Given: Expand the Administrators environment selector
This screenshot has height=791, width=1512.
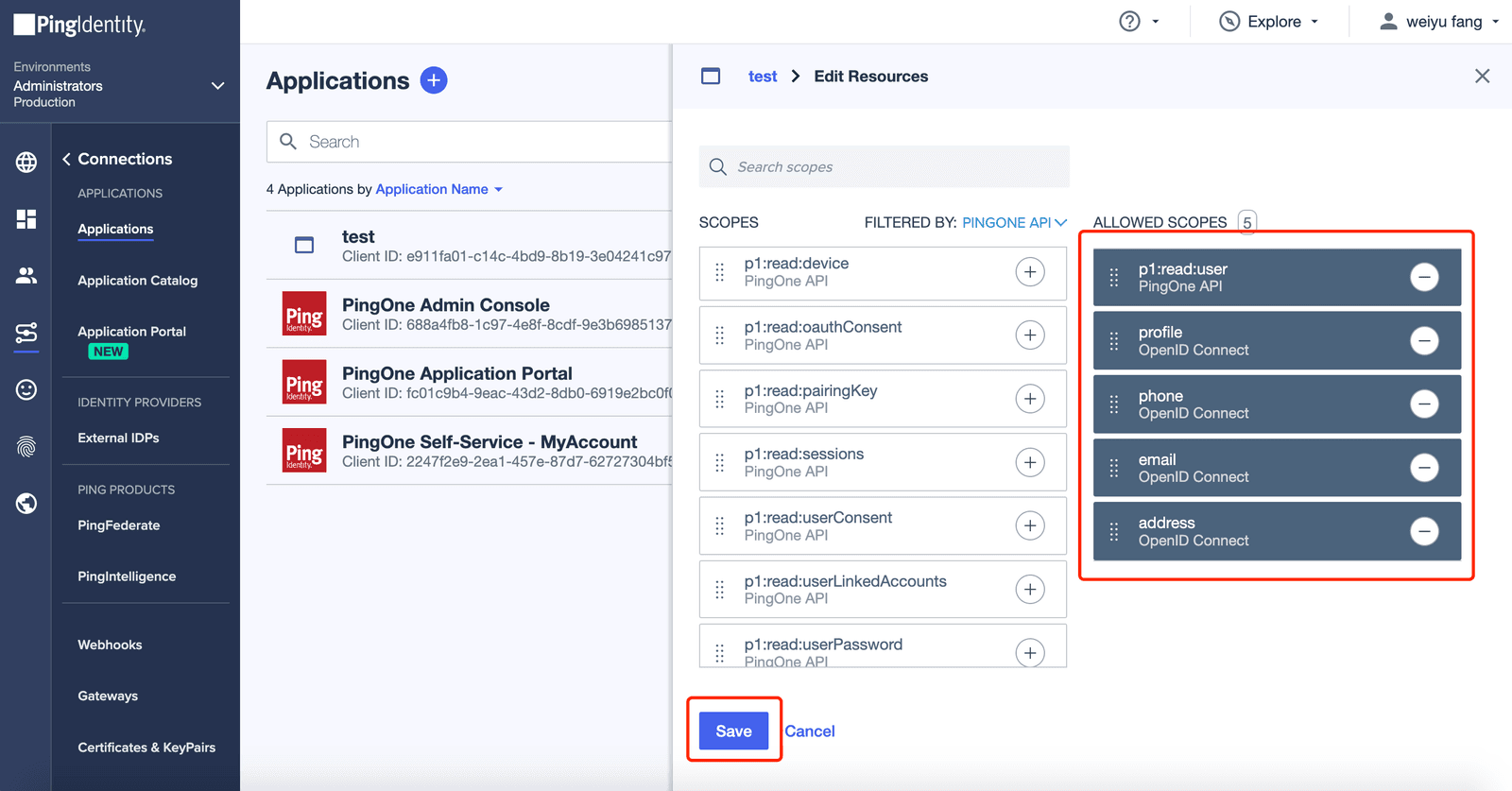Looking at the screenshot, I should [x=217, y=85].
